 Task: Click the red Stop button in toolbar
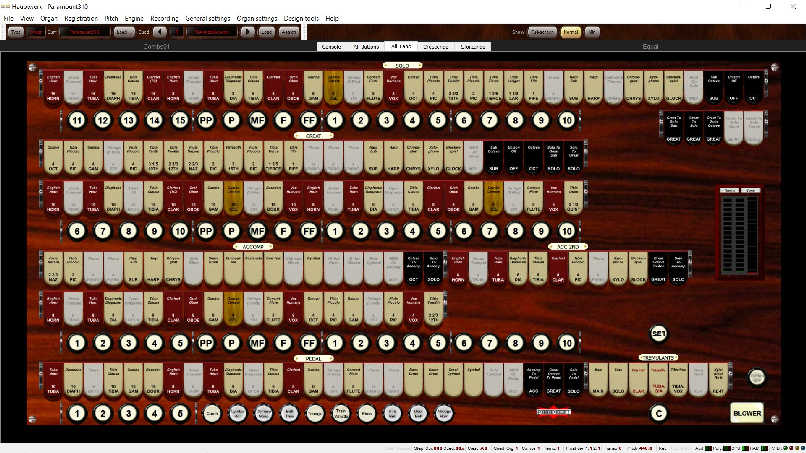click(x=35, y=32)
